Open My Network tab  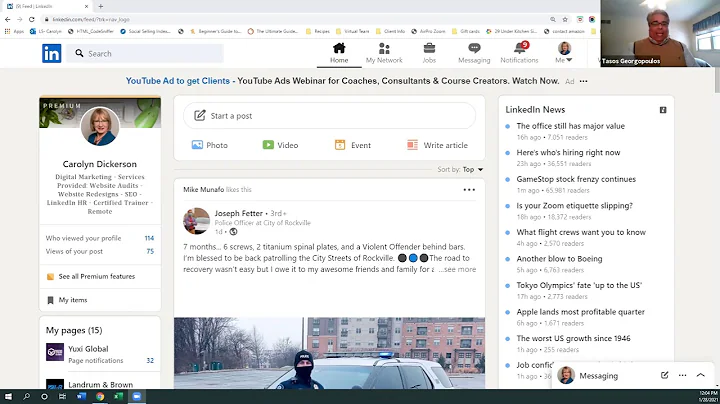point(384,53)
